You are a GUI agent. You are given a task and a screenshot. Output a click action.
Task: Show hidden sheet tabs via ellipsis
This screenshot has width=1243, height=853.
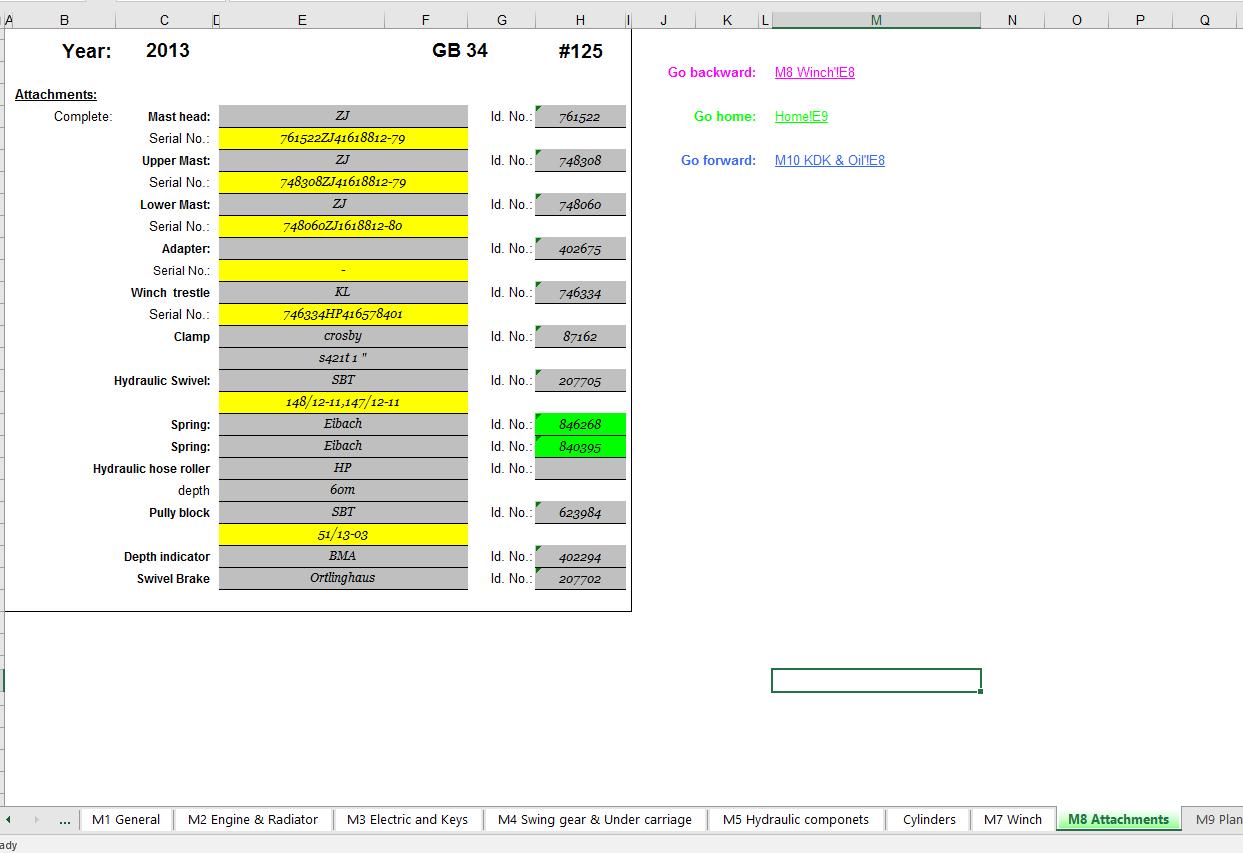(x=65, y=819)
